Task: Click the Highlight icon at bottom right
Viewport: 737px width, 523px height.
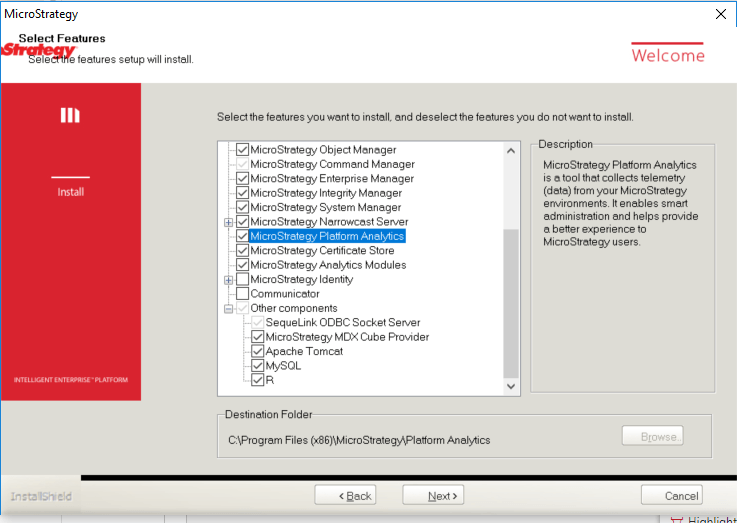Action: point(676,518)
